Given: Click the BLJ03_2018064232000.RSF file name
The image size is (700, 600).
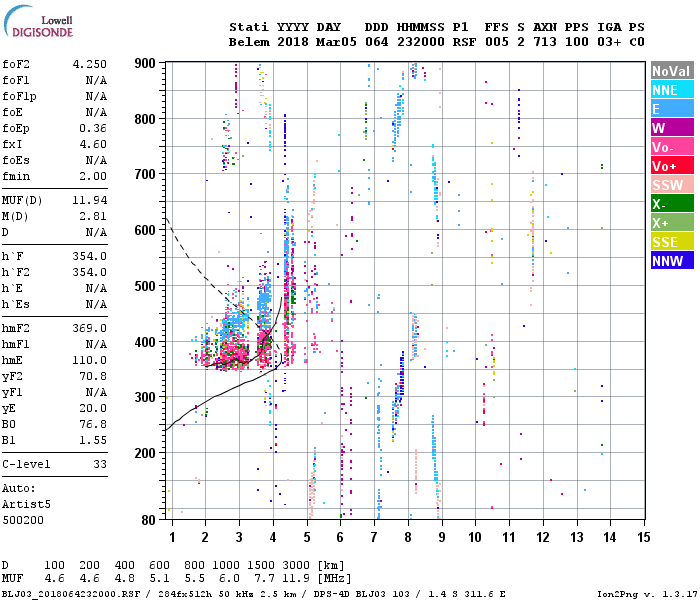Looking at the screenshot, I should [71, 594].
